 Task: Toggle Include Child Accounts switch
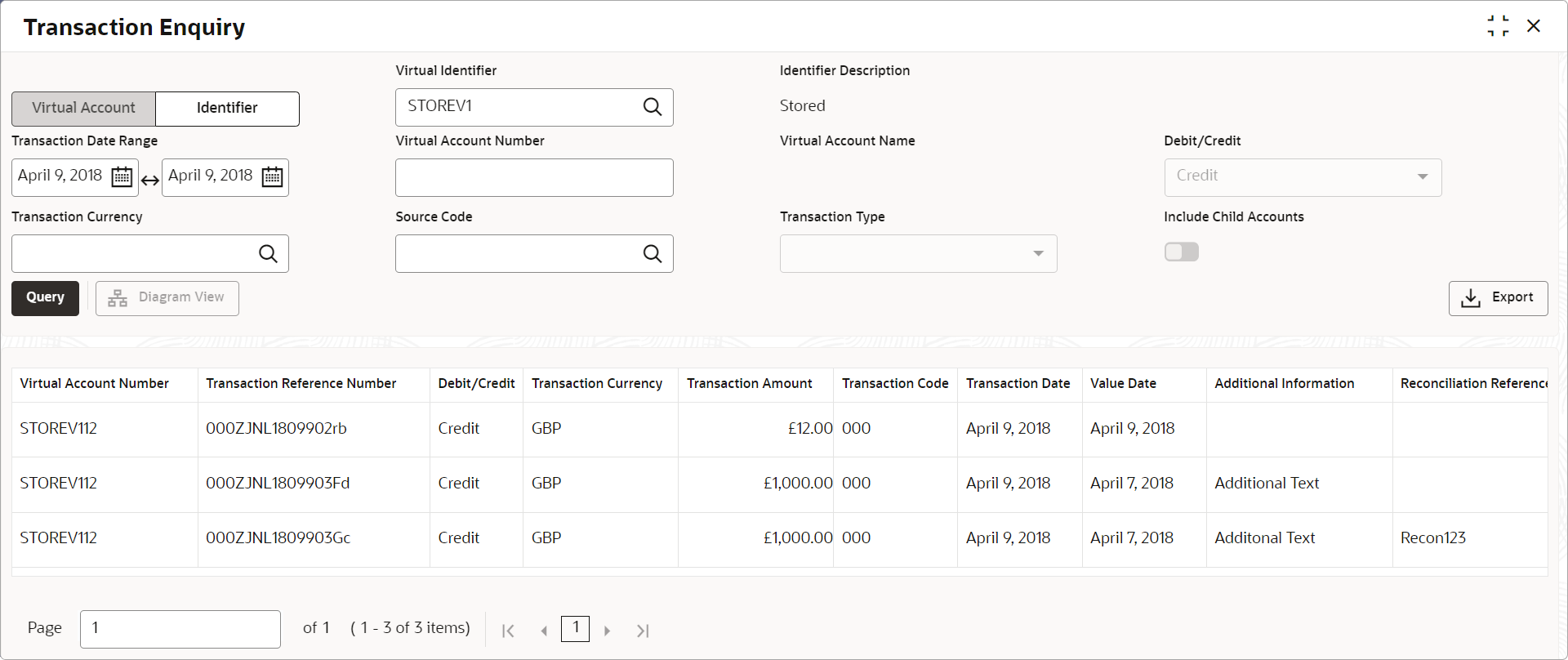(x=1181, y=252)
